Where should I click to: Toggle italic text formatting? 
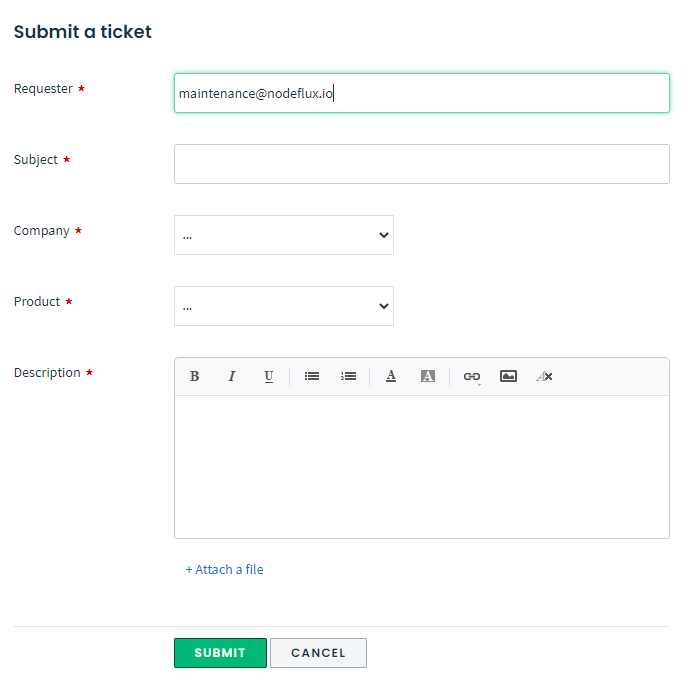[232, 377]
